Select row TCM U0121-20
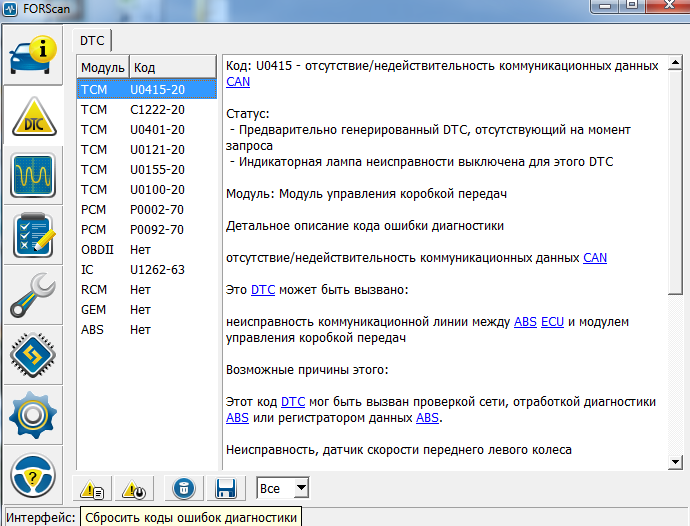 147,150
